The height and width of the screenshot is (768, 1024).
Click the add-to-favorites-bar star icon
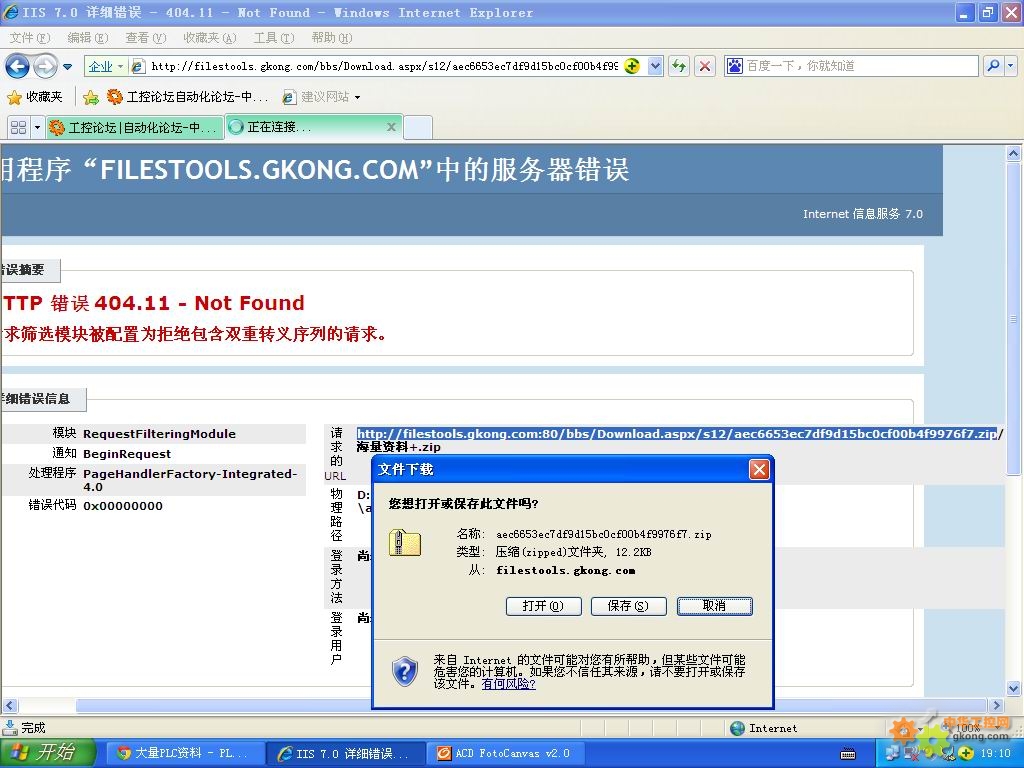91,97
